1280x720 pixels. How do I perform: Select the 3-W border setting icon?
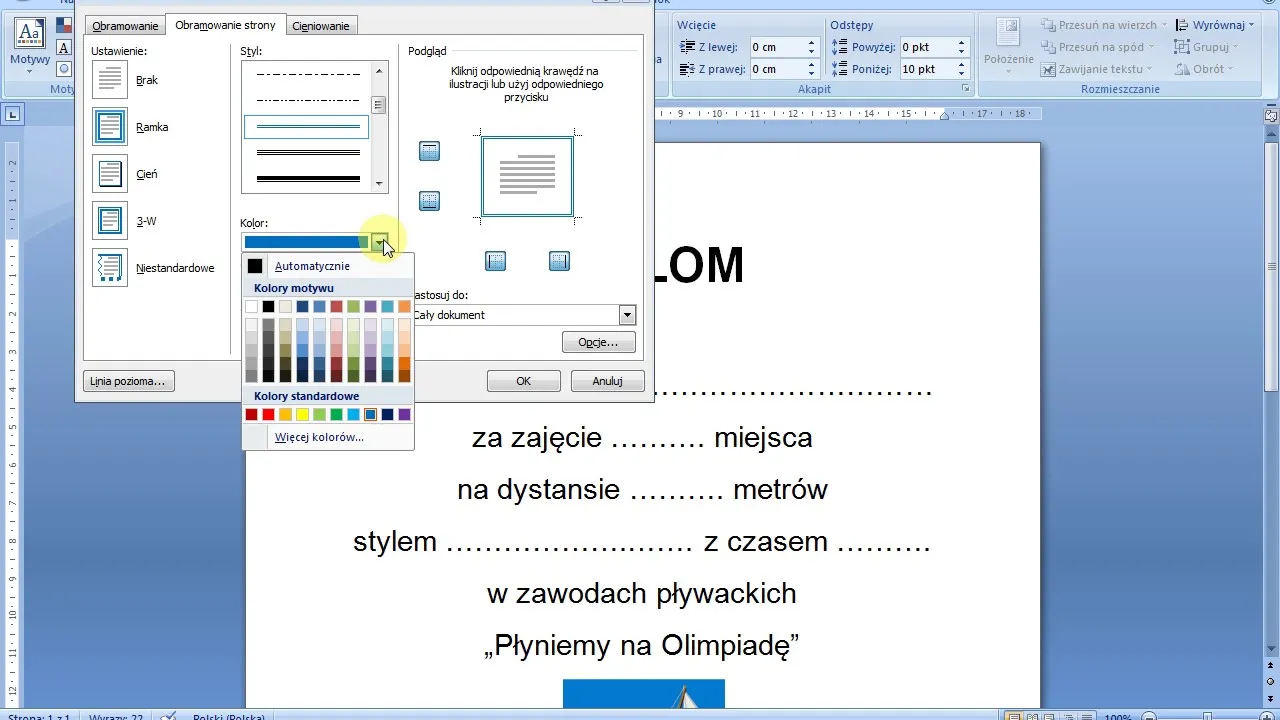tap(109, 221)
